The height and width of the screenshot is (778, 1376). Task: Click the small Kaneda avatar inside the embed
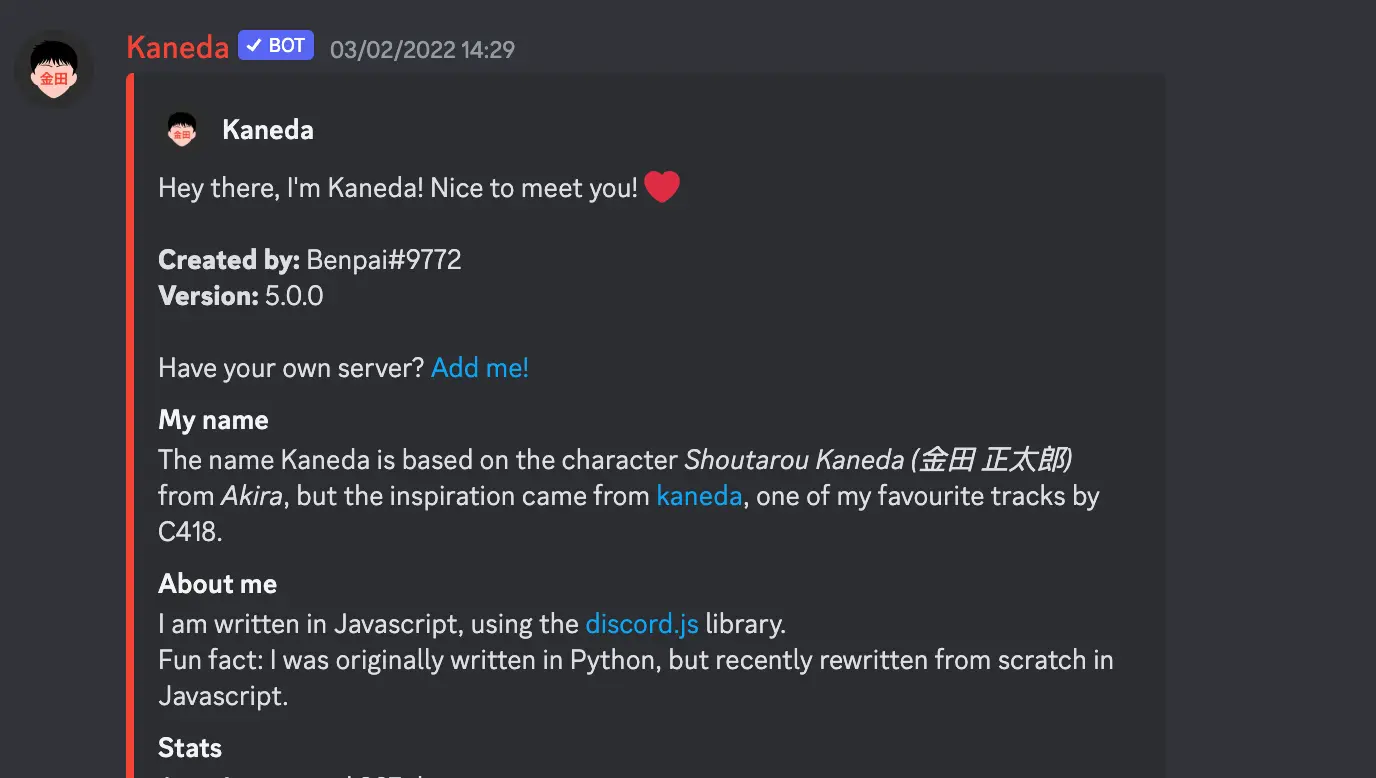(181, 130)
